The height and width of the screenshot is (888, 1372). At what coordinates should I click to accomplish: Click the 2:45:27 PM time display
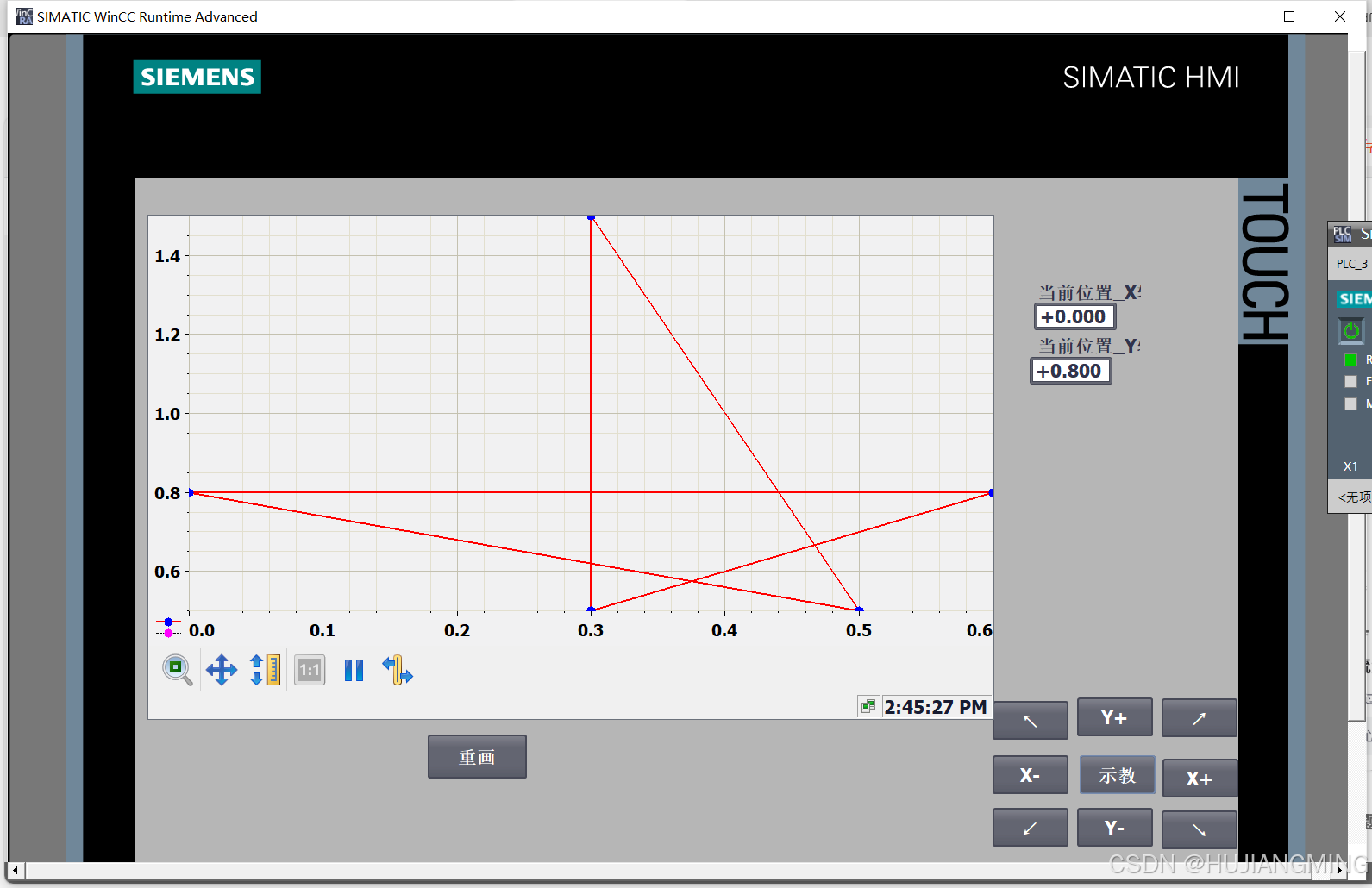936,707
